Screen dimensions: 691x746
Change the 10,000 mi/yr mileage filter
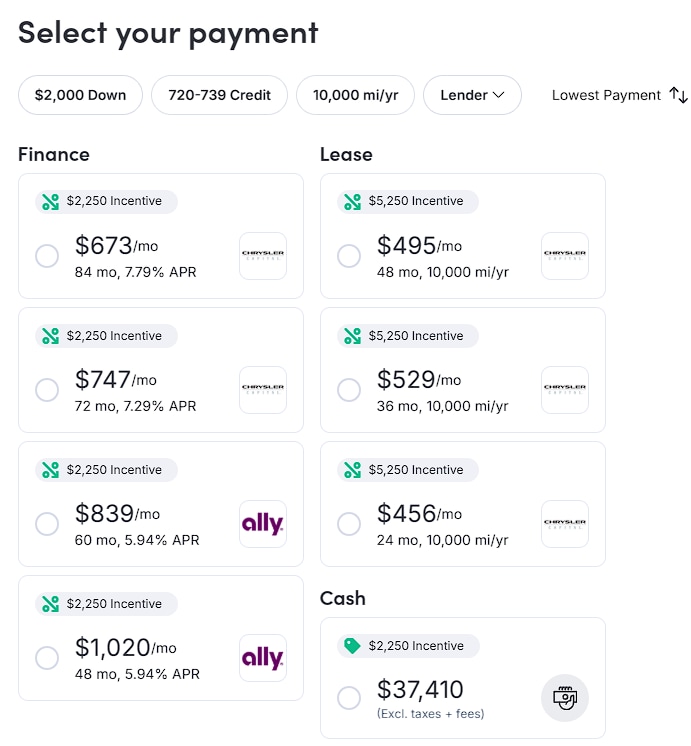(355, 95)
